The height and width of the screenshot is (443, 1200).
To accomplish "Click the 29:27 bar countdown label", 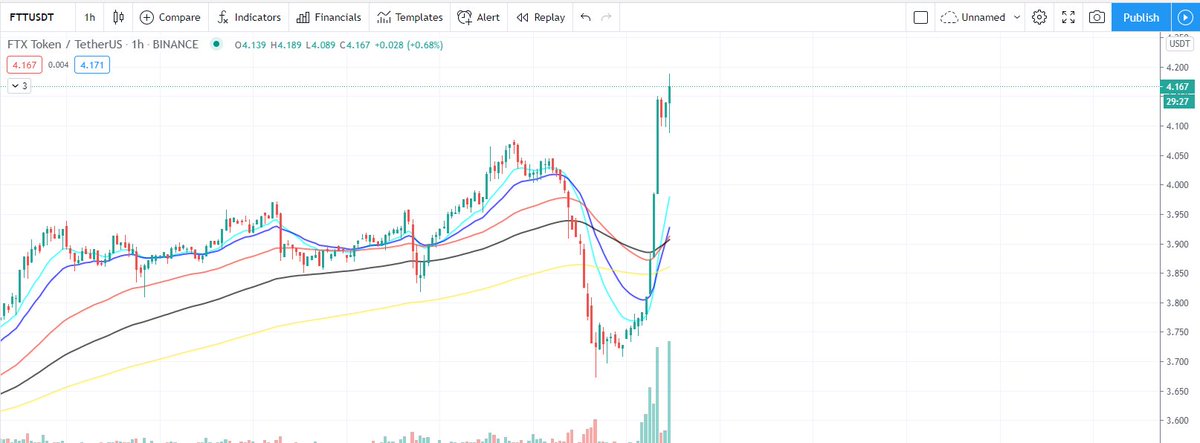I will (1181, 101).
